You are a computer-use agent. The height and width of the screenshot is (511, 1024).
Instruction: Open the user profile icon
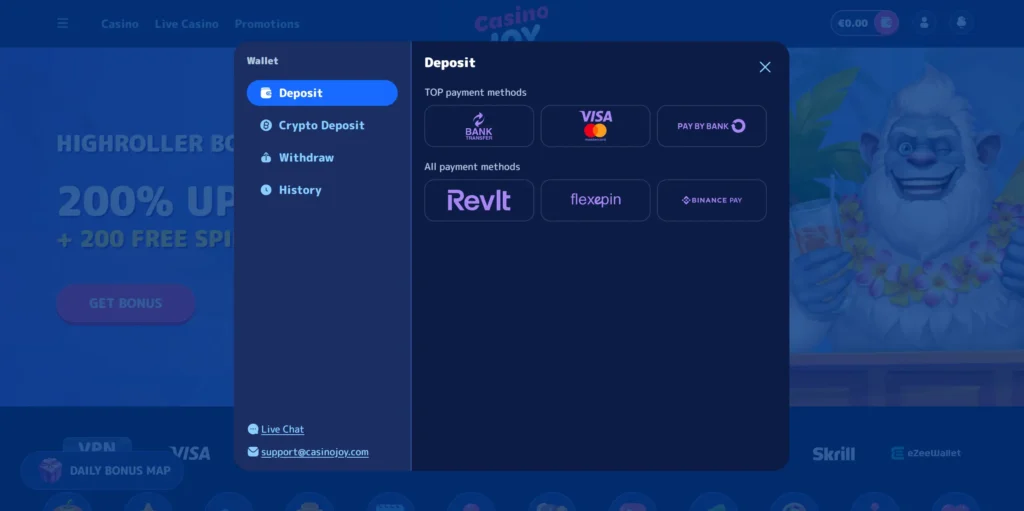pyautogui.click(x=924, y=23)
